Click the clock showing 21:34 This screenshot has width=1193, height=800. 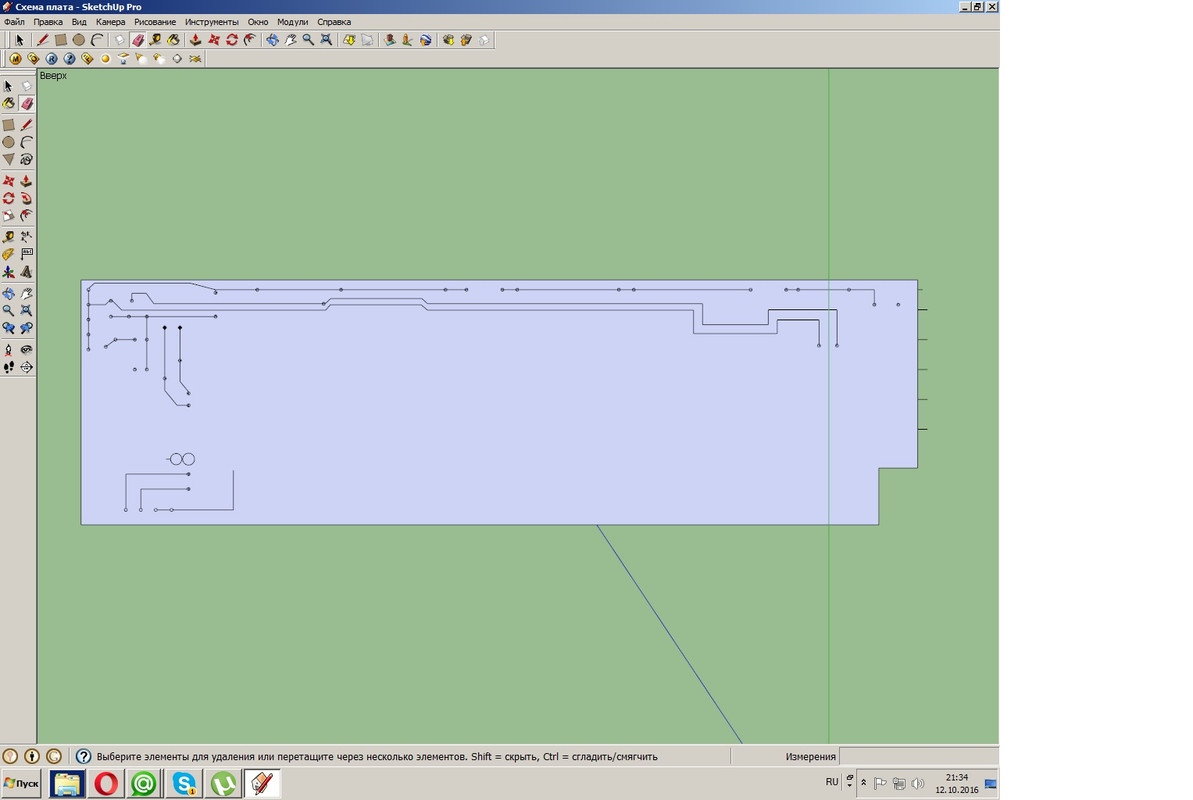[956, 778]
